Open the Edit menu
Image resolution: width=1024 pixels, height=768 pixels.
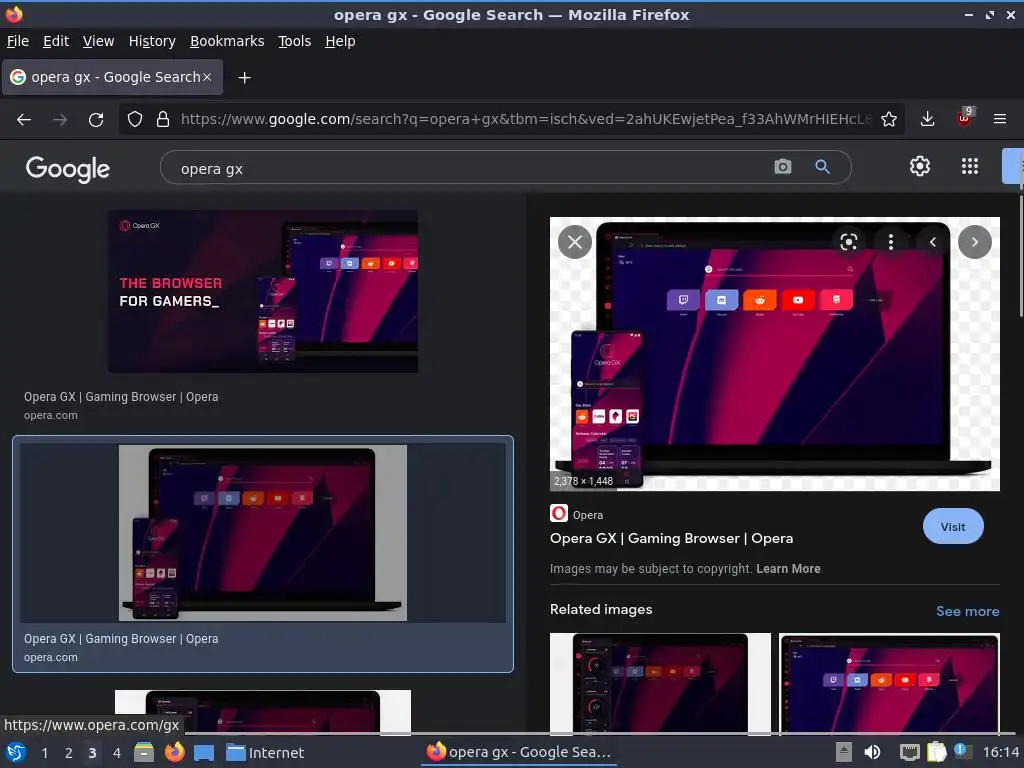tap(56, 41)
